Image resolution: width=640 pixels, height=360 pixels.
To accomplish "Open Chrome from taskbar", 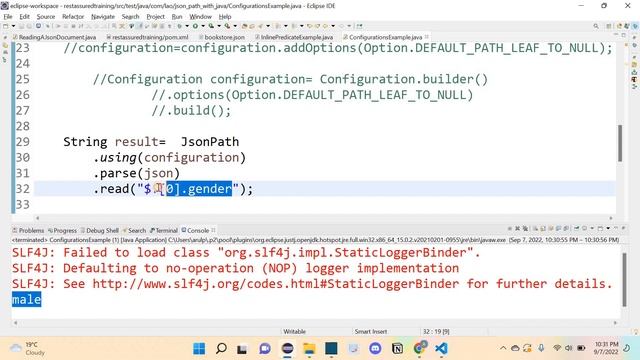I will (x=420, y=349).
